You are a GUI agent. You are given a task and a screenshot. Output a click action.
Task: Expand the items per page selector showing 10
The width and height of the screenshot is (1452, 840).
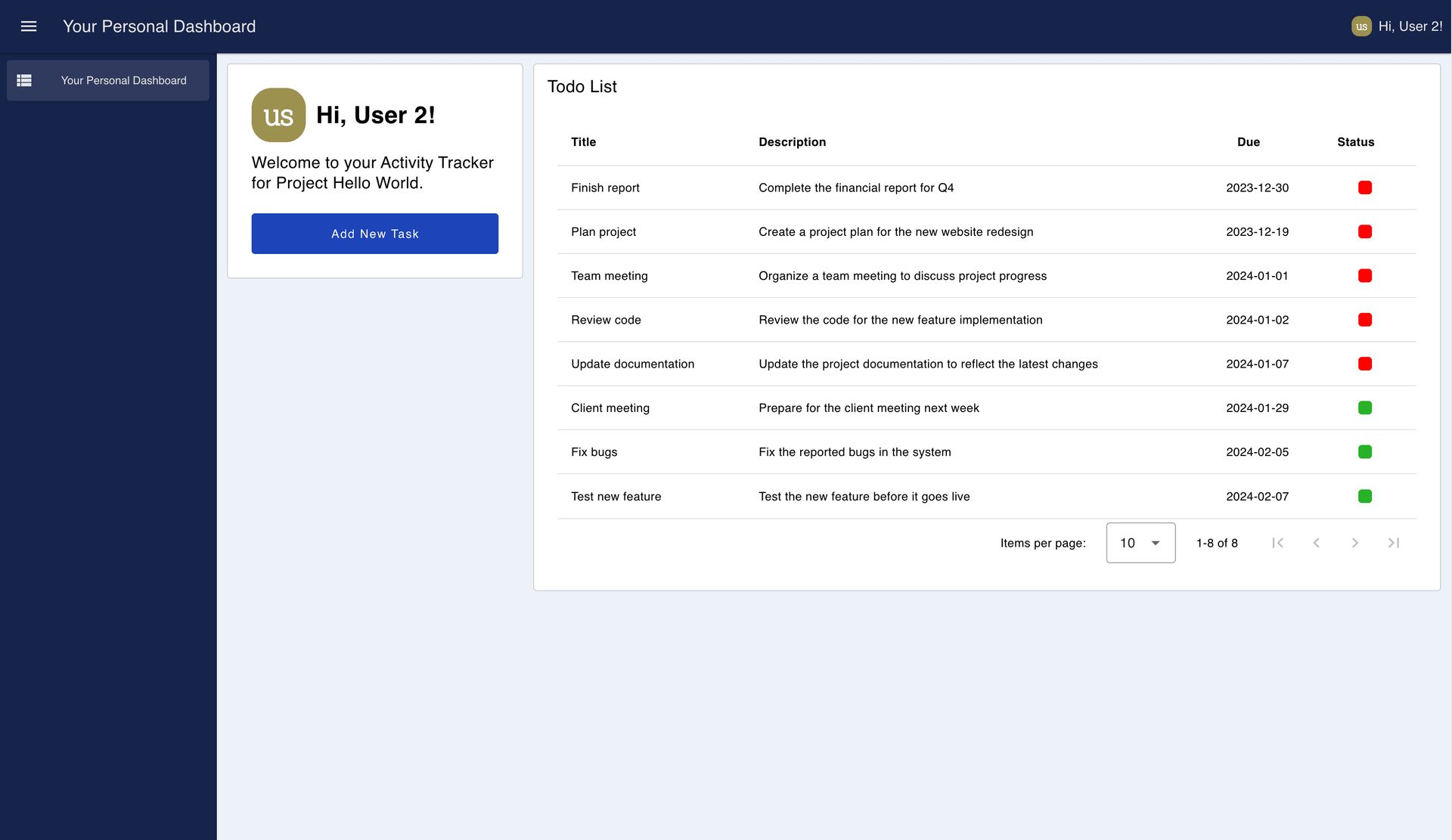point(1140,543)
